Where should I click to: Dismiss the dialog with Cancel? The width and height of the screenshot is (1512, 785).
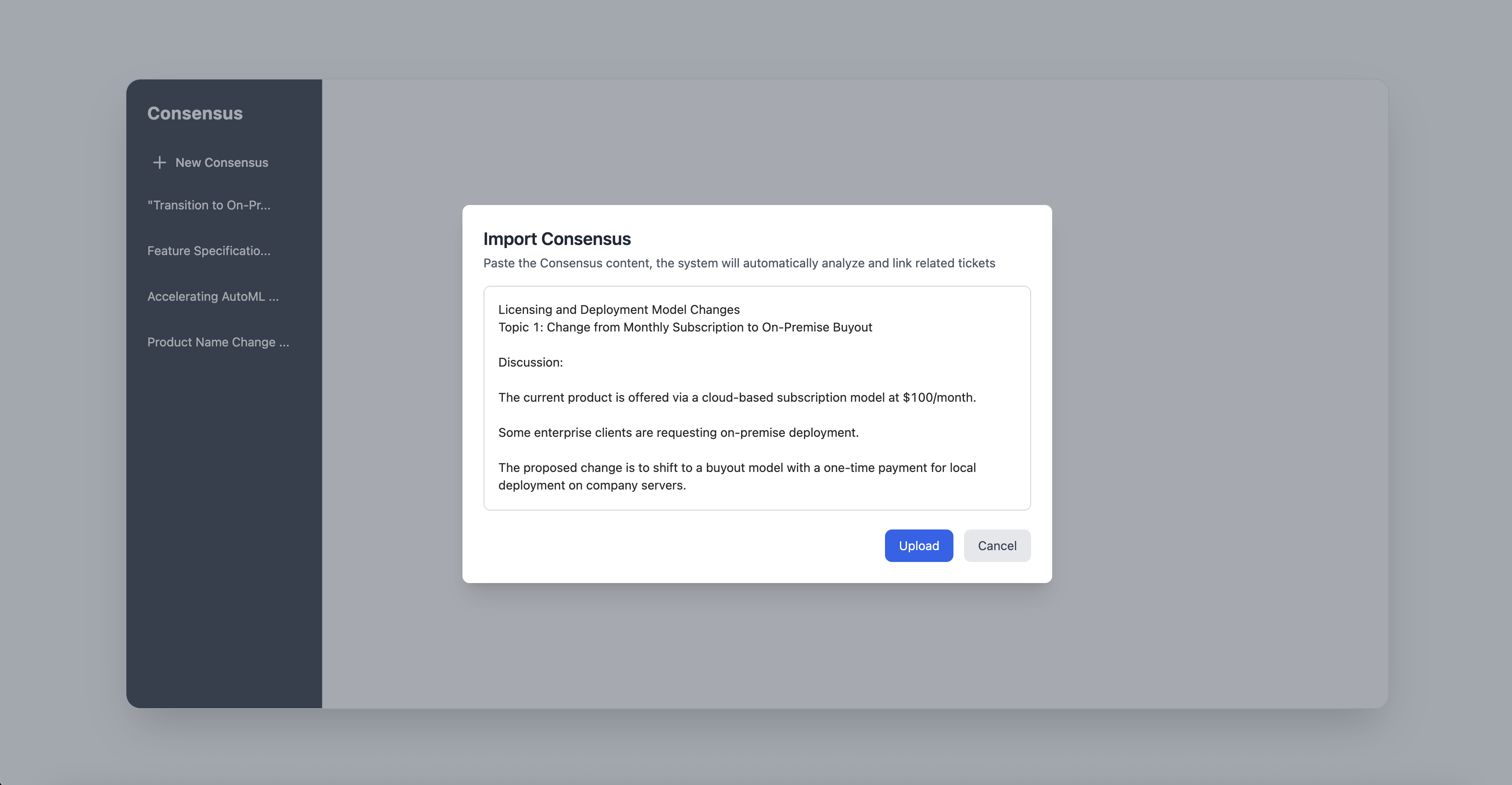[x=996, y=545]
